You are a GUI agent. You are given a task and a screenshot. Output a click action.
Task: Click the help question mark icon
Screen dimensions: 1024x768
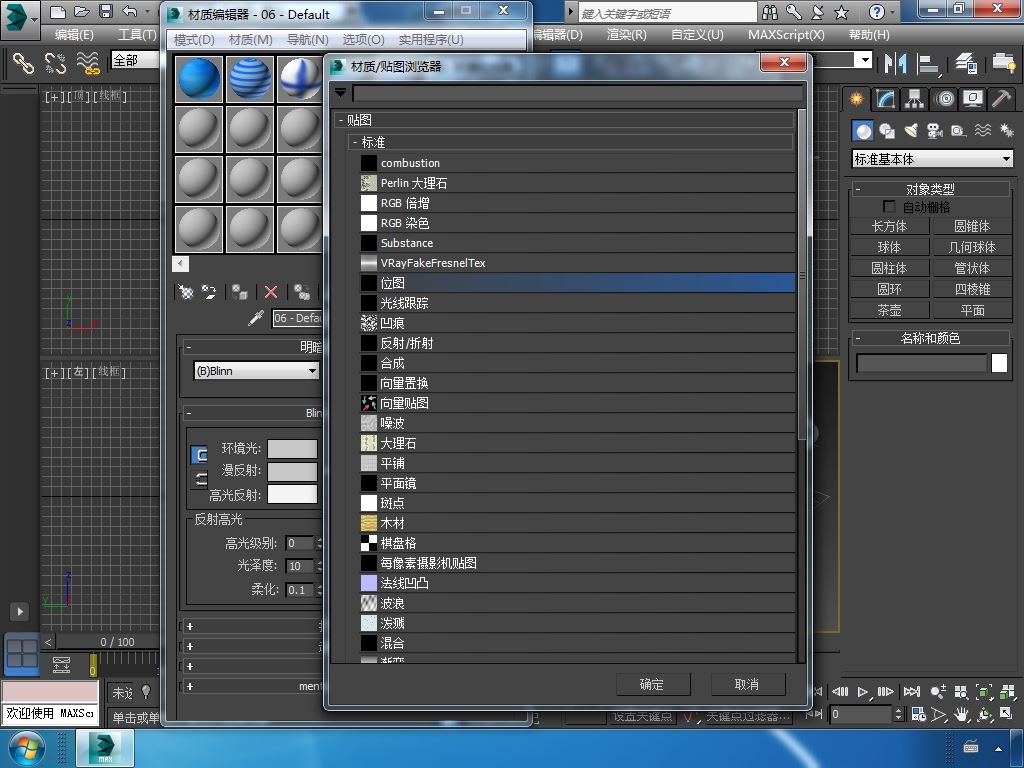877,12
